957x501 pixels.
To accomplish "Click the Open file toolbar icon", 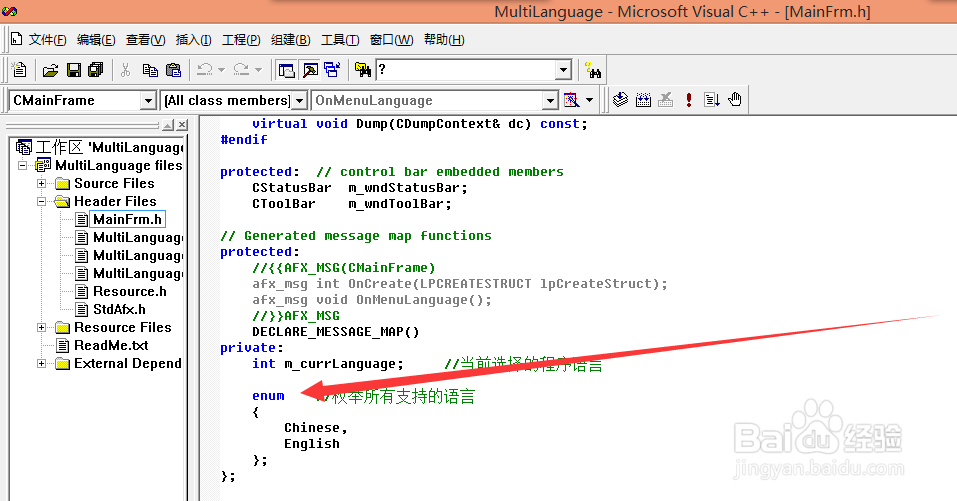I will (50, 70).
